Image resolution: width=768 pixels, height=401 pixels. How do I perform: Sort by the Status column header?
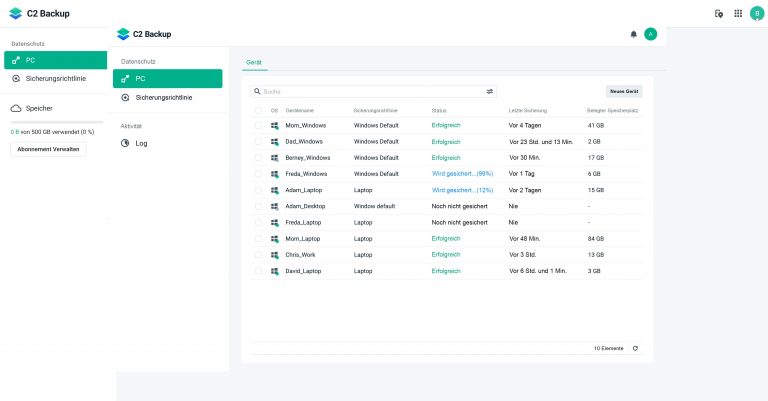[439, 110]
